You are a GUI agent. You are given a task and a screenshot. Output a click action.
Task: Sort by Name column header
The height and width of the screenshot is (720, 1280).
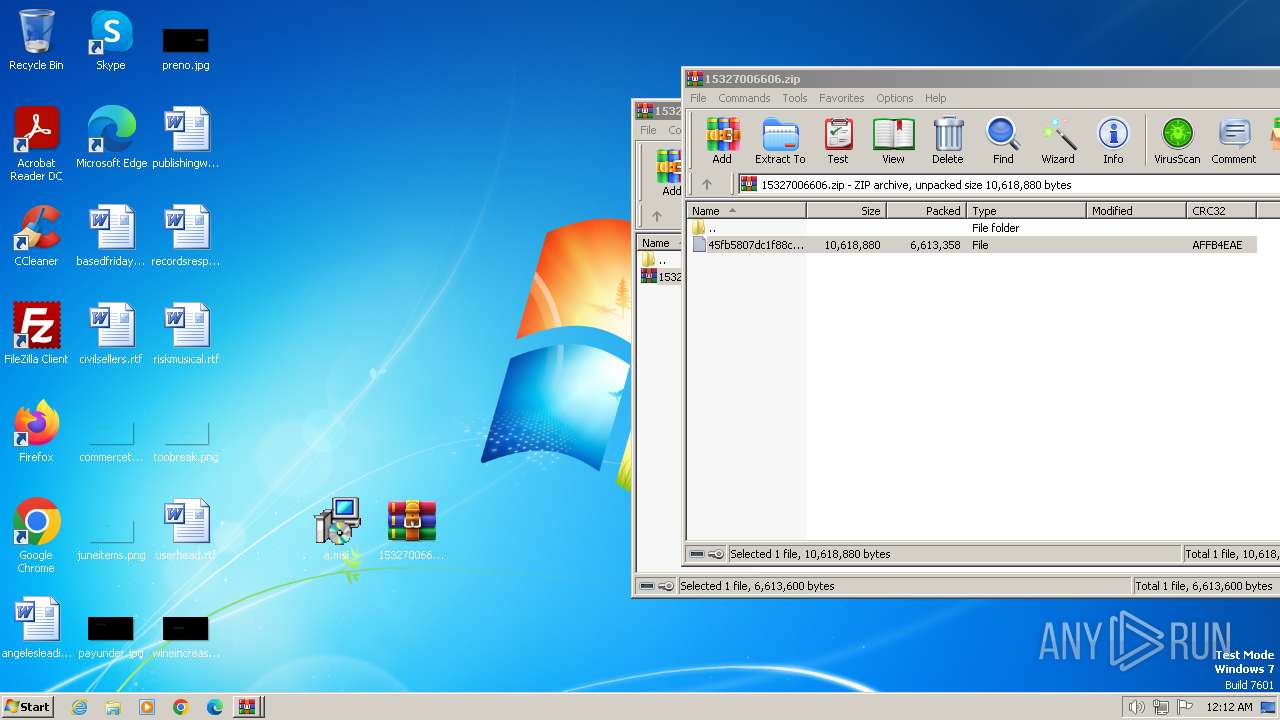[x=746, y=211]
